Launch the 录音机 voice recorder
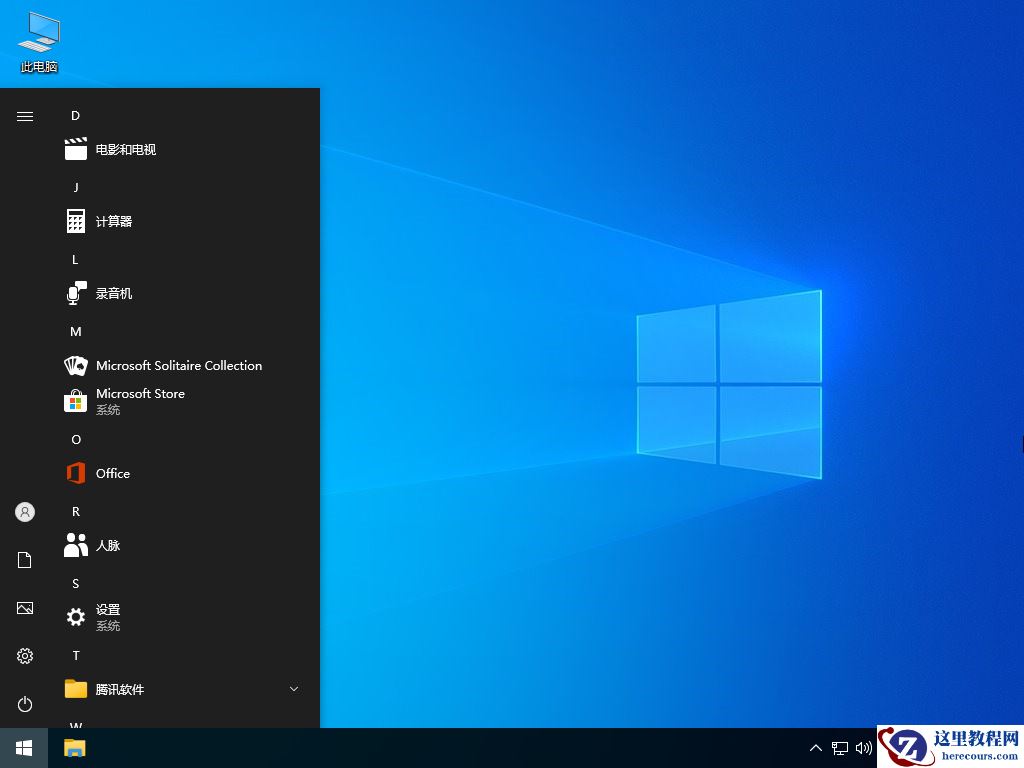This screenshot has width=1024, height=768. coord(113,293)
